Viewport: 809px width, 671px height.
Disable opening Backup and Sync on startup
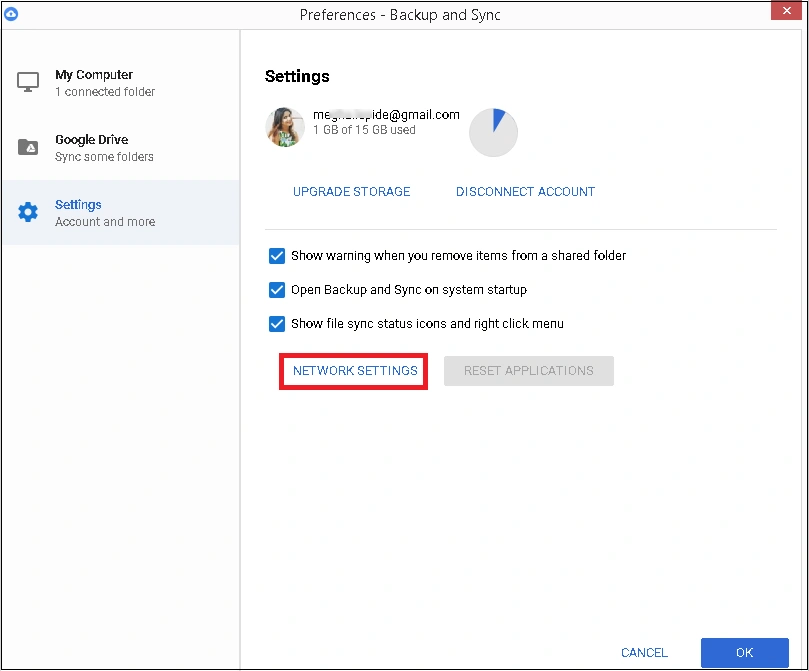[277, 290]
